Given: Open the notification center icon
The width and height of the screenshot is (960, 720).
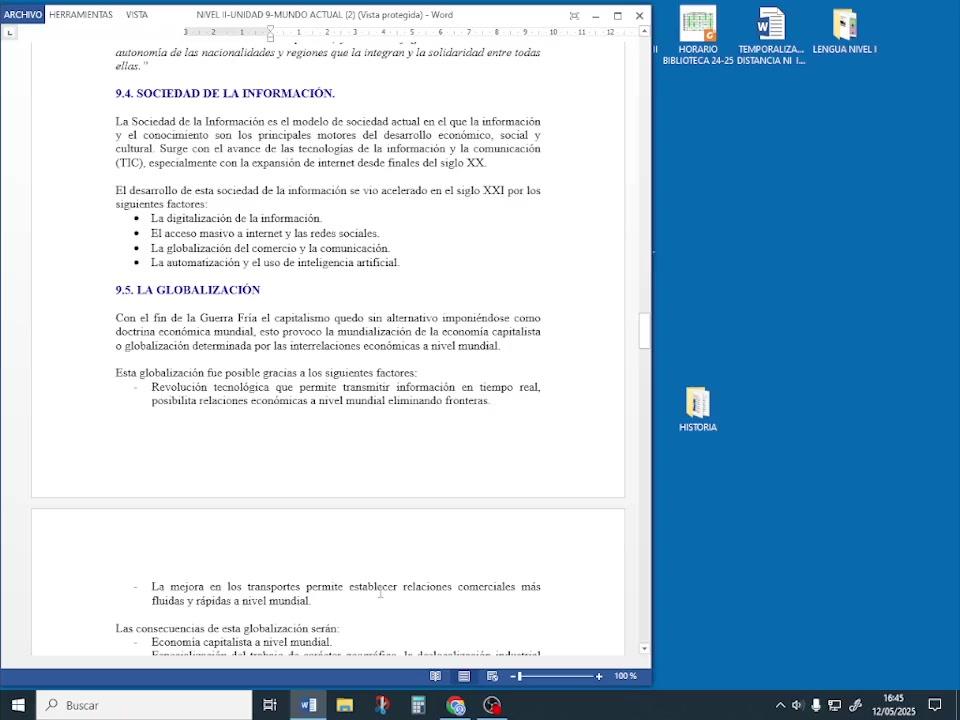Looking at the screenshot, I should point(935,705).
